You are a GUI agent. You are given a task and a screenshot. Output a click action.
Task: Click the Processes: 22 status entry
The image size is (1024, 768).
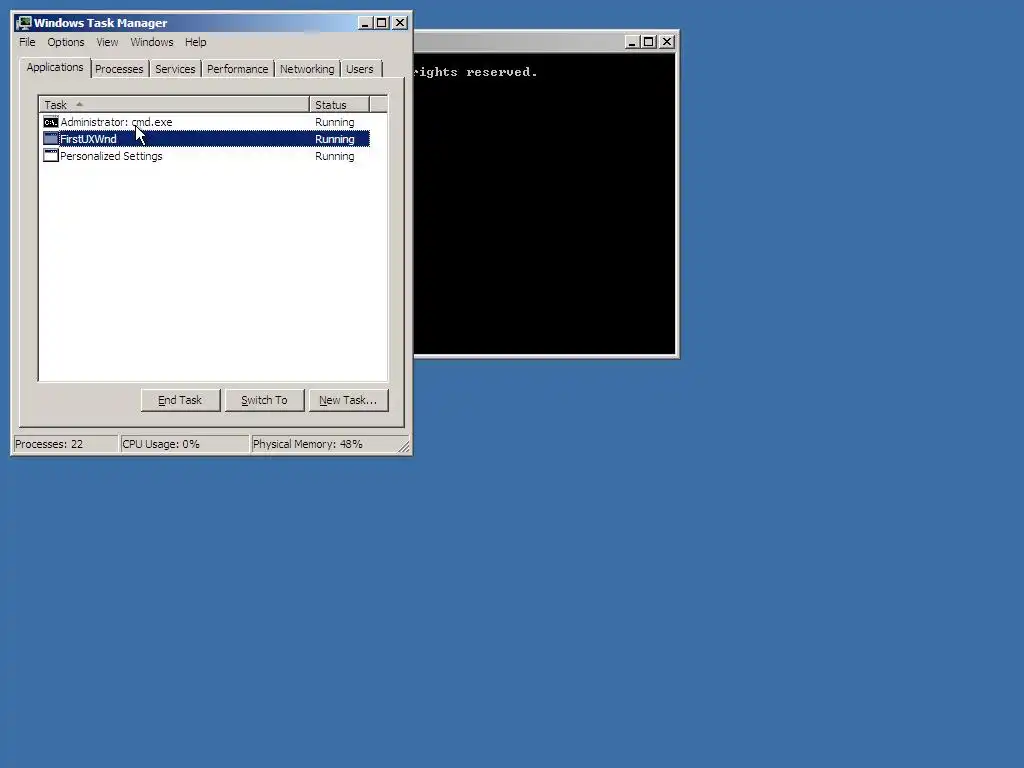(x=65, y=444)
